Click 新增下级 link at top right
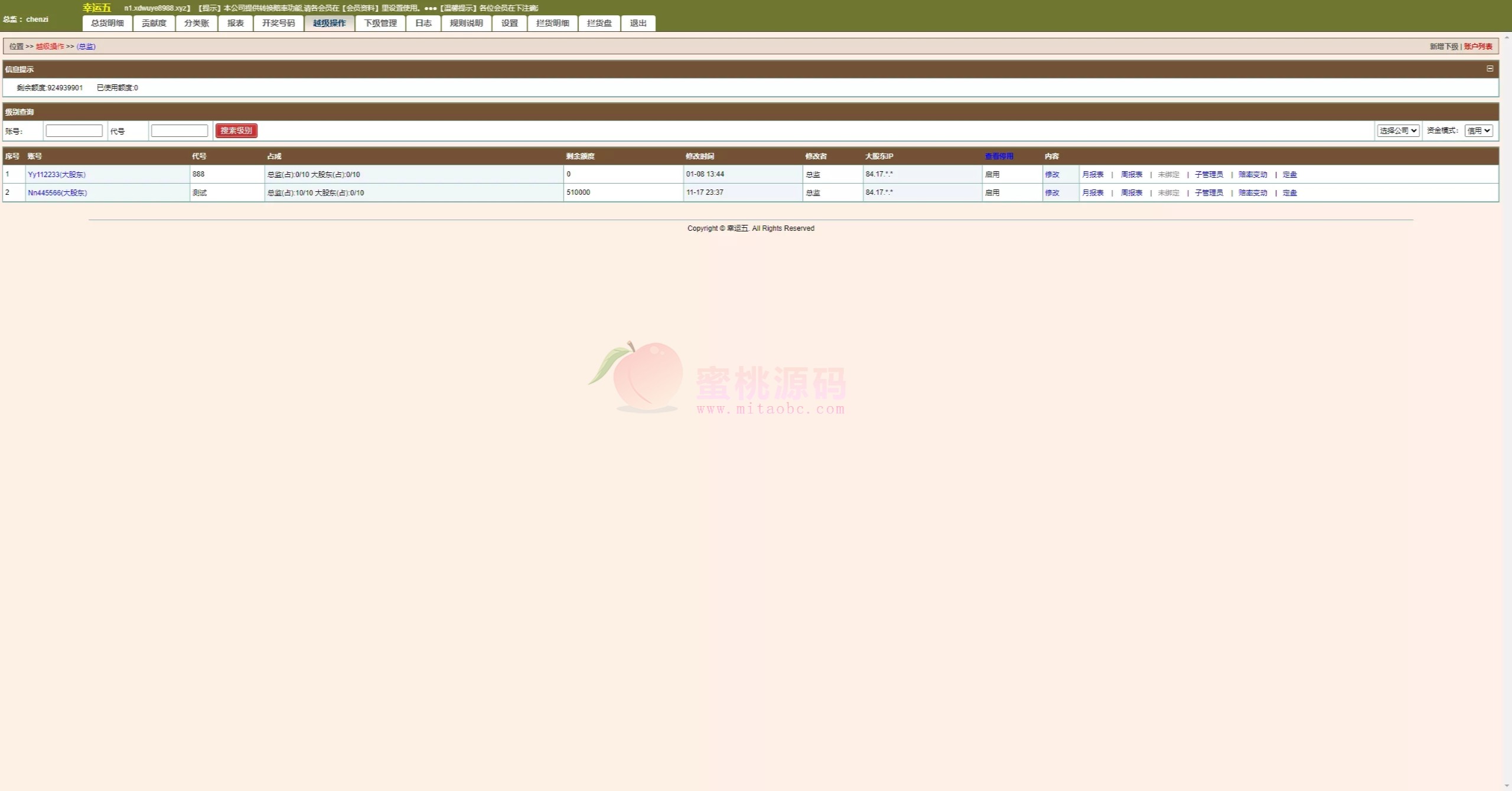1512x791 pixels. click(x=1443, y=46)
